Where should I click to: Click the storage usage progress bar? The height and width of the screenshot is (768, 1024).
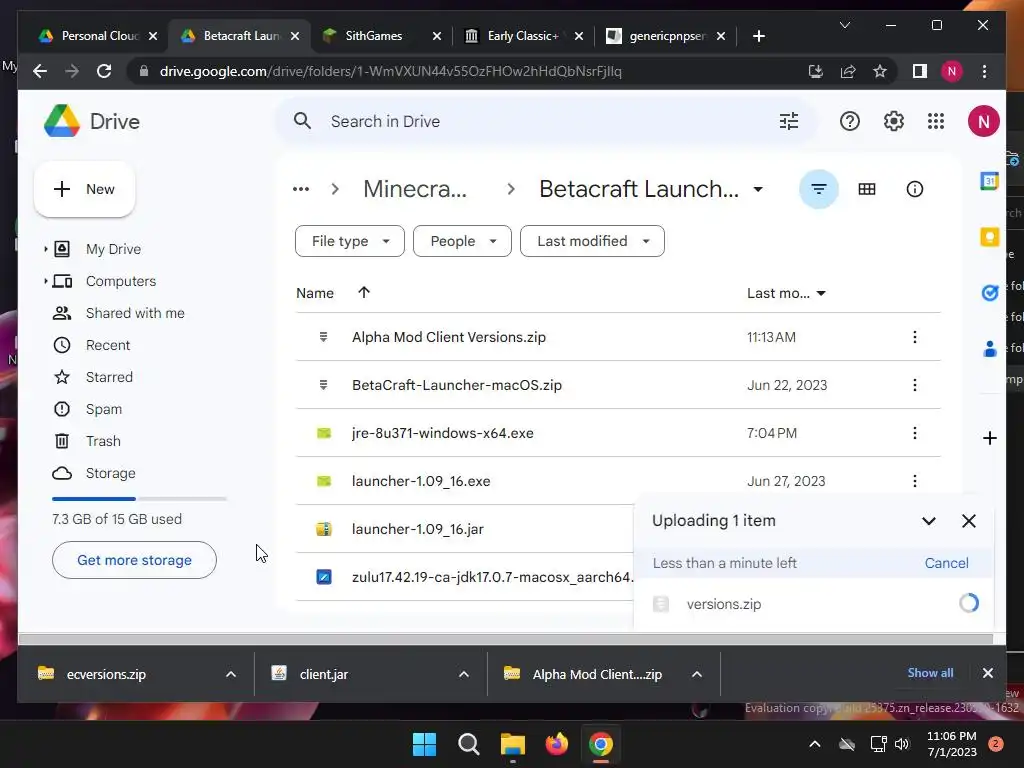[139, 499]
